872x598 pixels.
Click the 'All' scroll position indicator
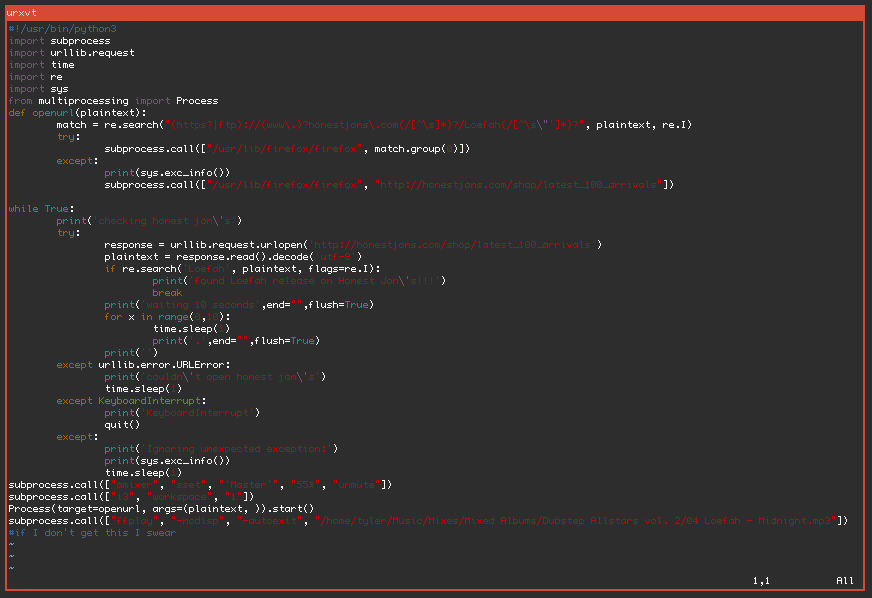[x=845, y=581]
